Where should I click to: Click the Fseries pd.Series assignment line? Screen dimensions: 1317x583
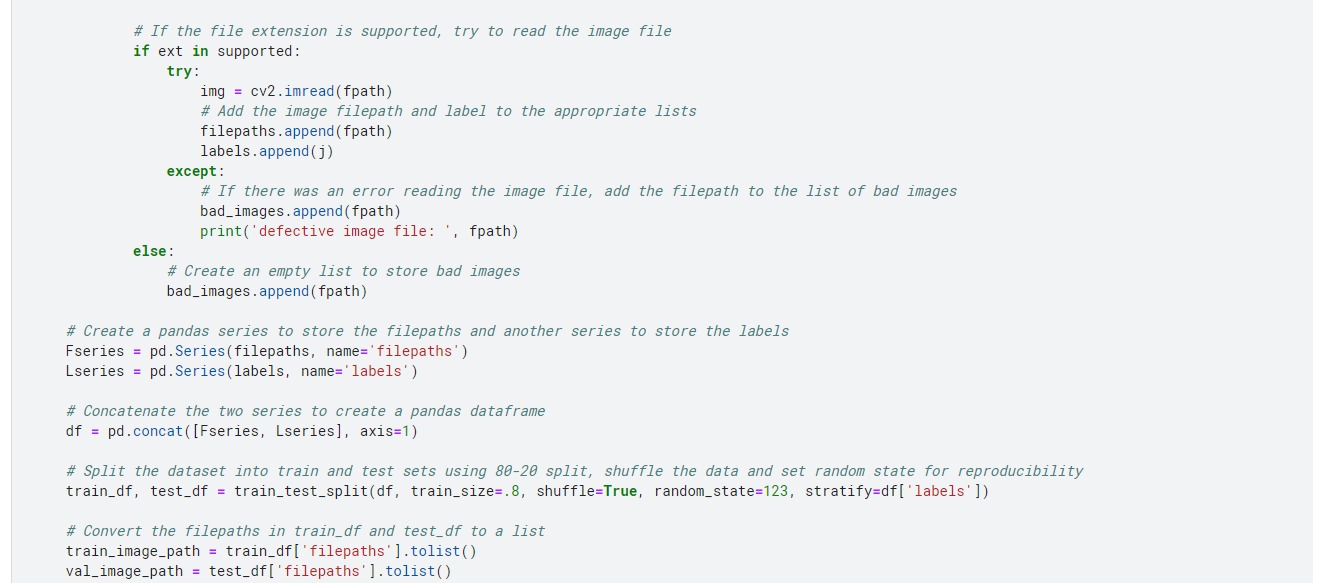[x=266, y=351]
